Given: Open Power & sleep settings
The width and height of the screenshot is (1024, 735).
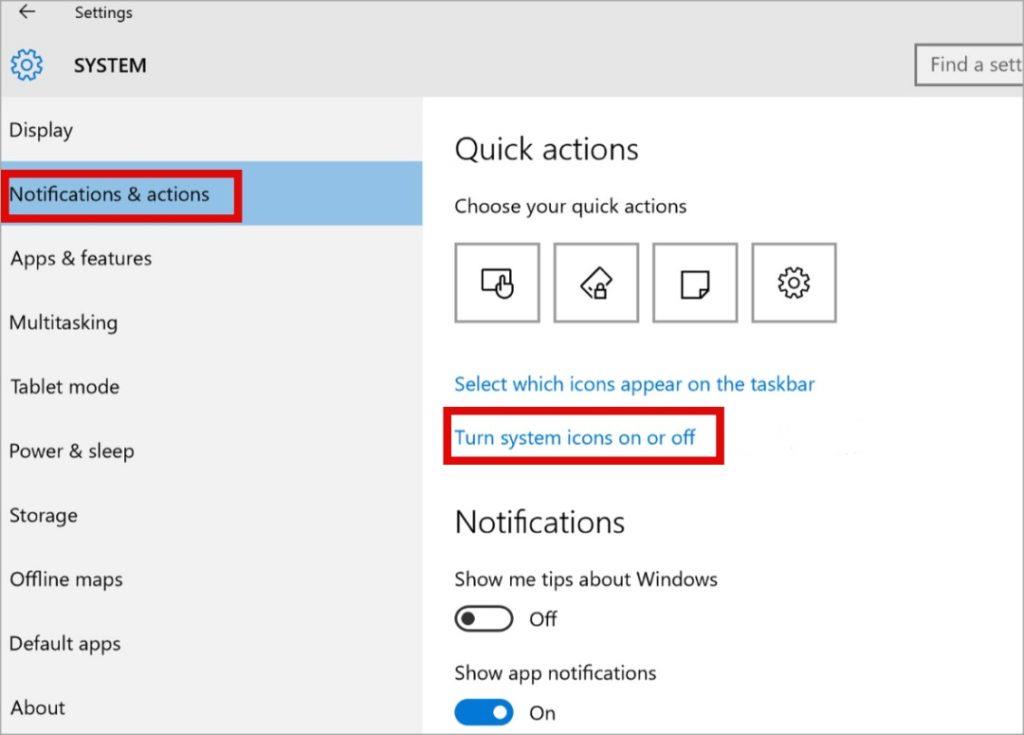Looking at the screenshot, I should point(212,451).
